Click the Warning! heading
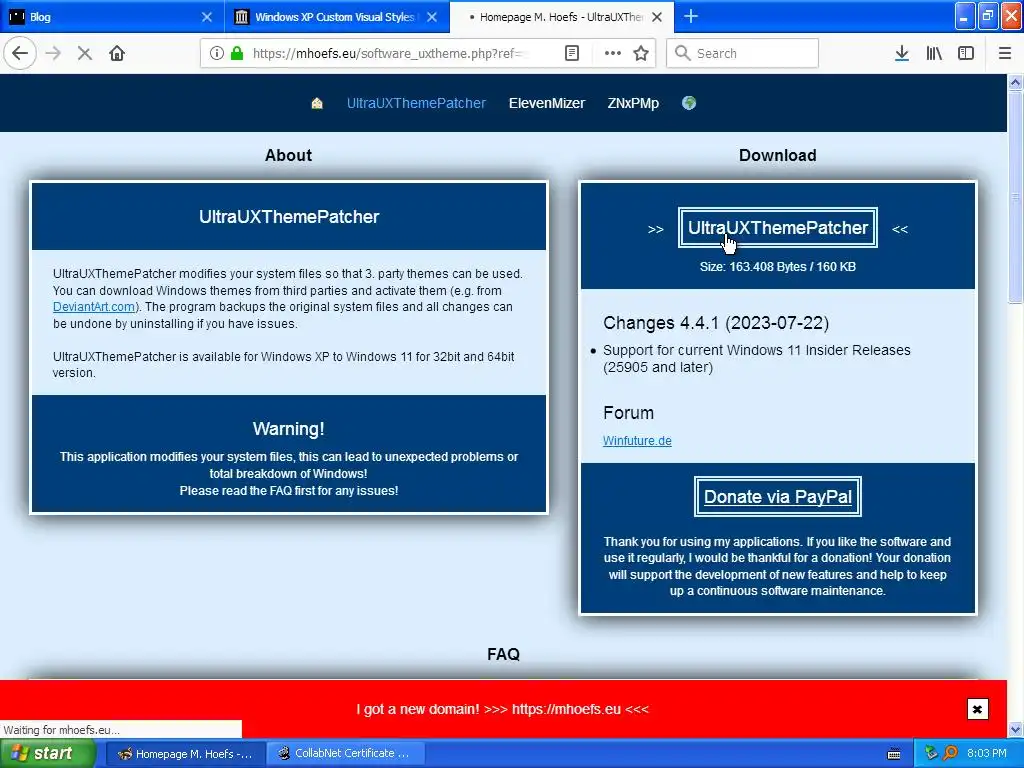Viewport: 1024px width, 768px height. [289, 429]
